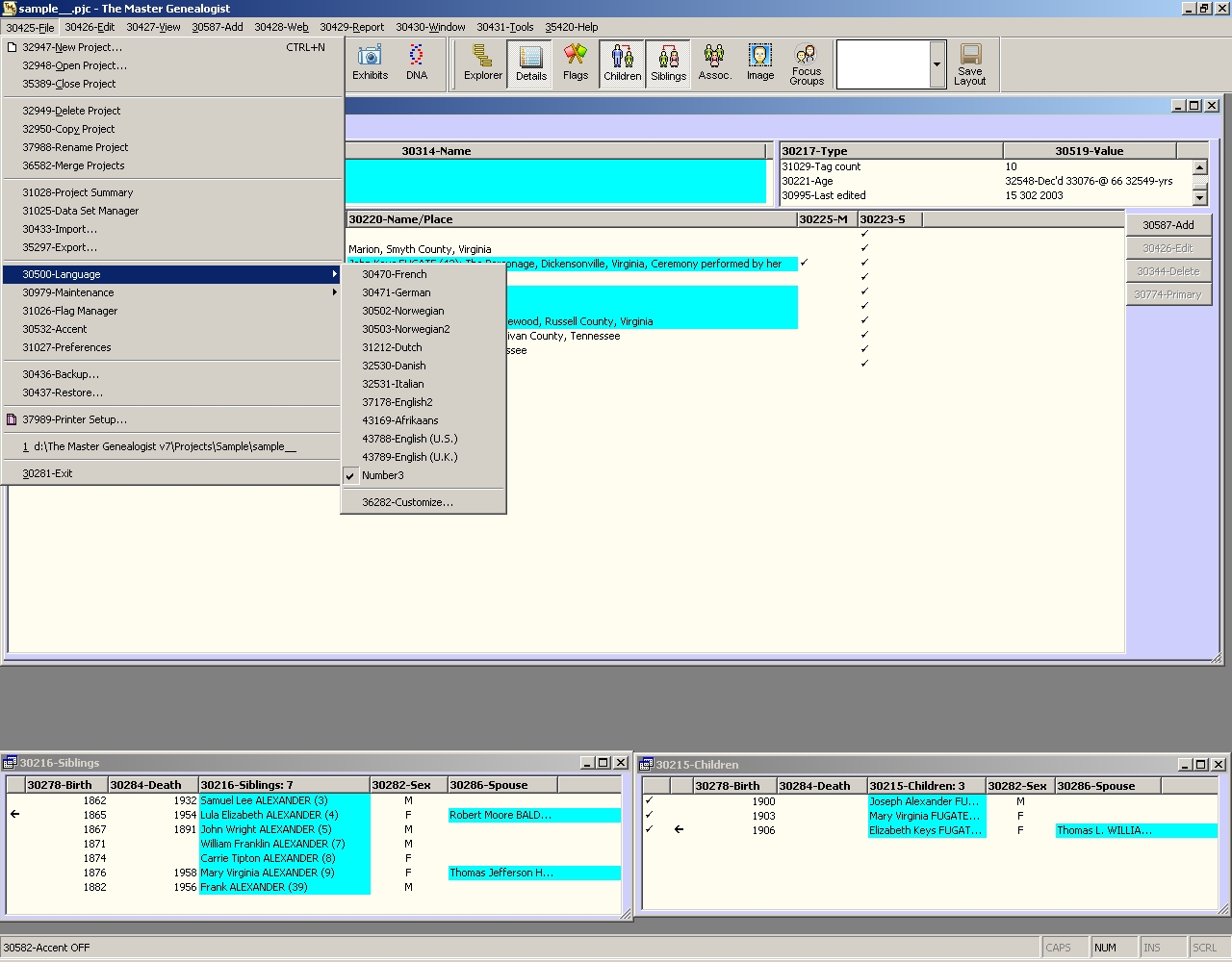Choose Restore from the File menu
1232x962 pixels.
172,392
